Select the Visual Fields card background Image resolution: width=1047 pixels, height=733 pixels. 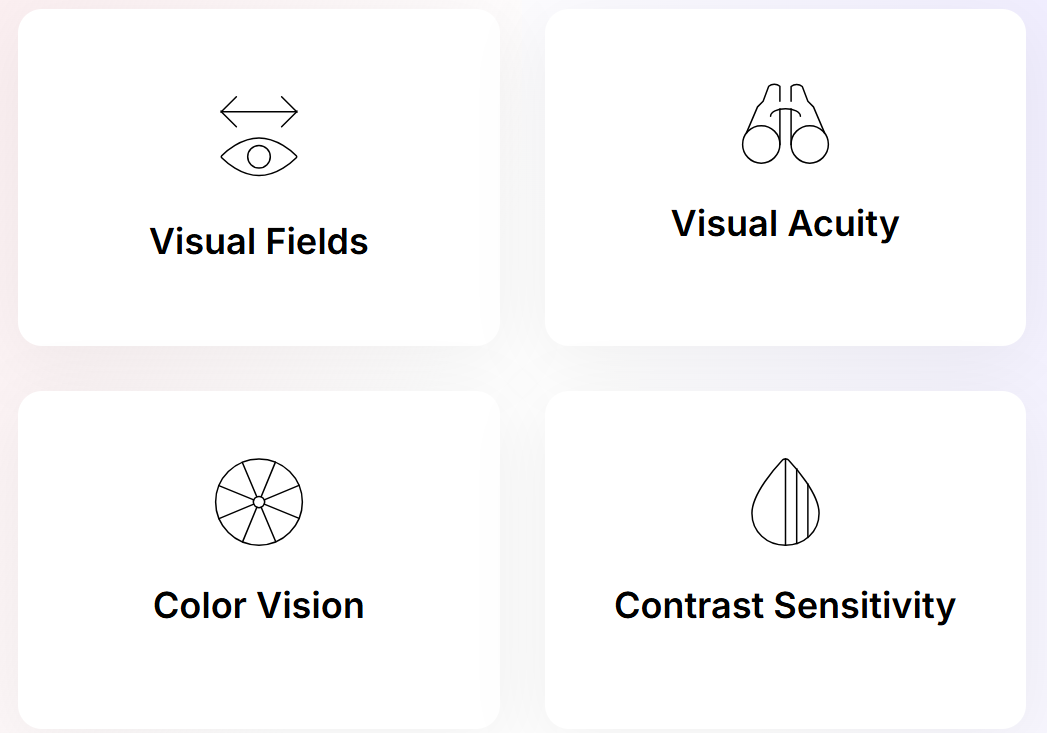[x=259, y=178]
